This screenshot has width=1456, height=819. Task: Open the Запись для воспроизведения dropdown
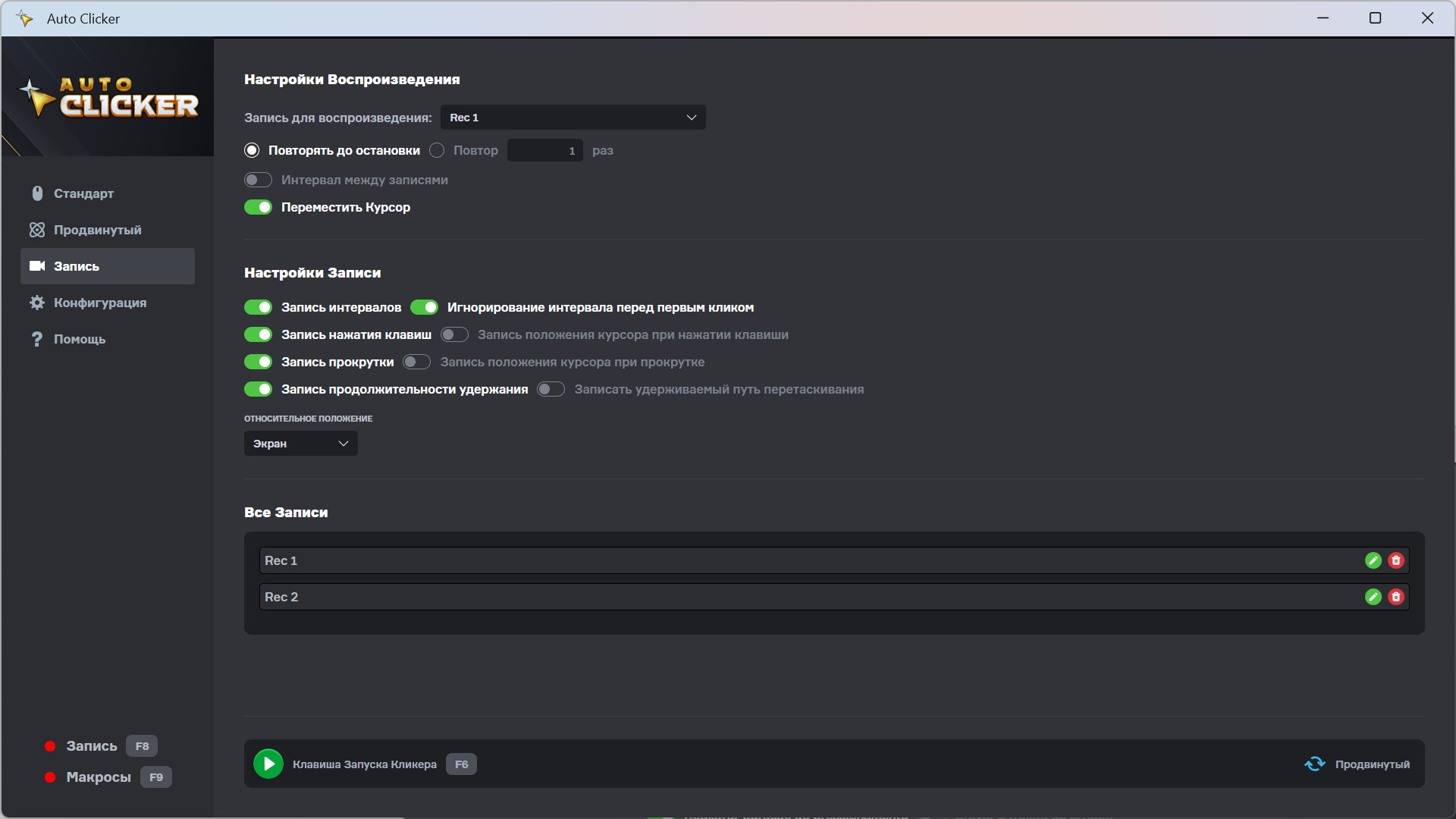pos(573,117)
